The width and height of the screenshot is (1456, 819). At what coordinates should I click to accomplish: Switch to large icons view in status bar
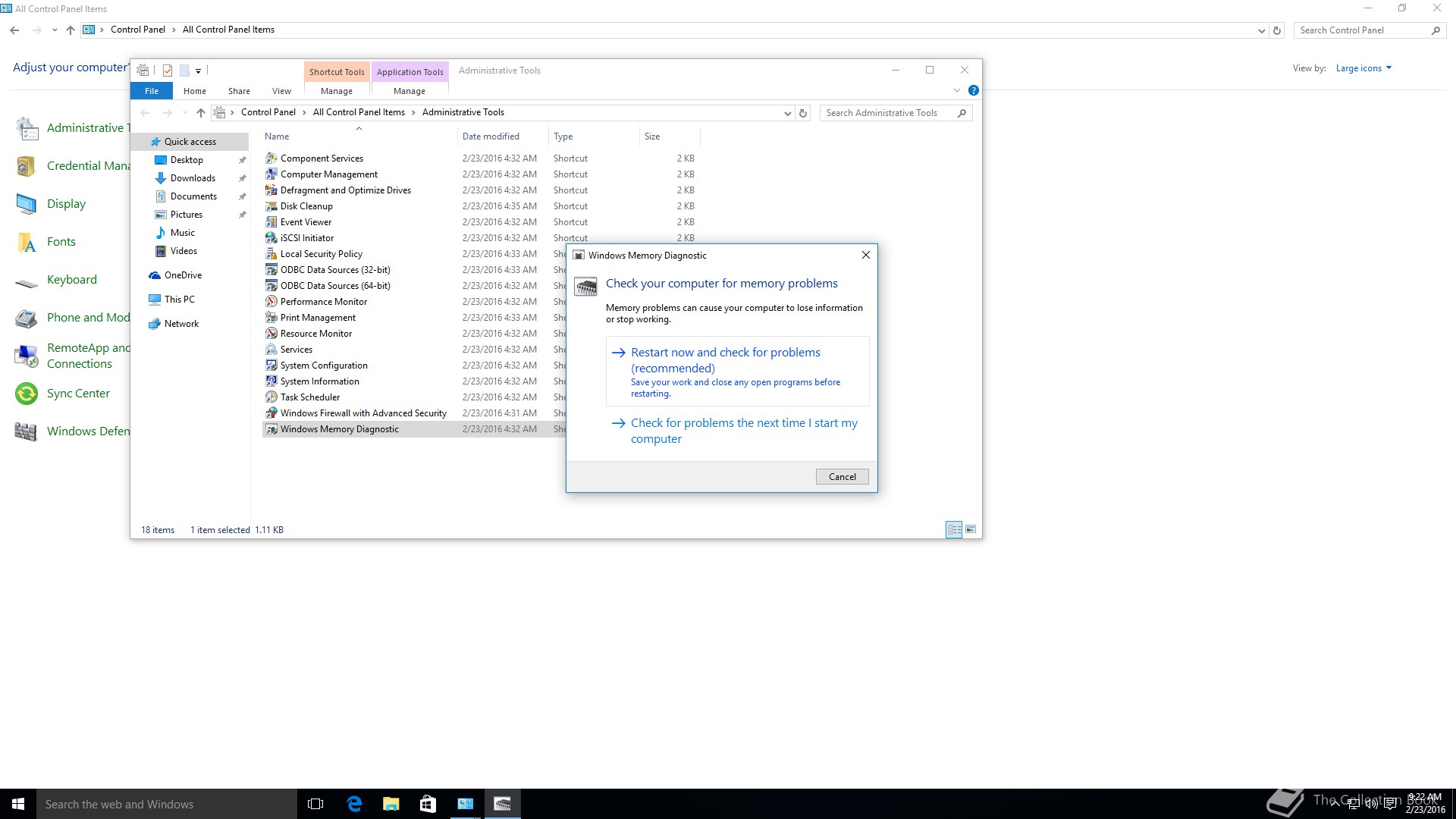971,529
